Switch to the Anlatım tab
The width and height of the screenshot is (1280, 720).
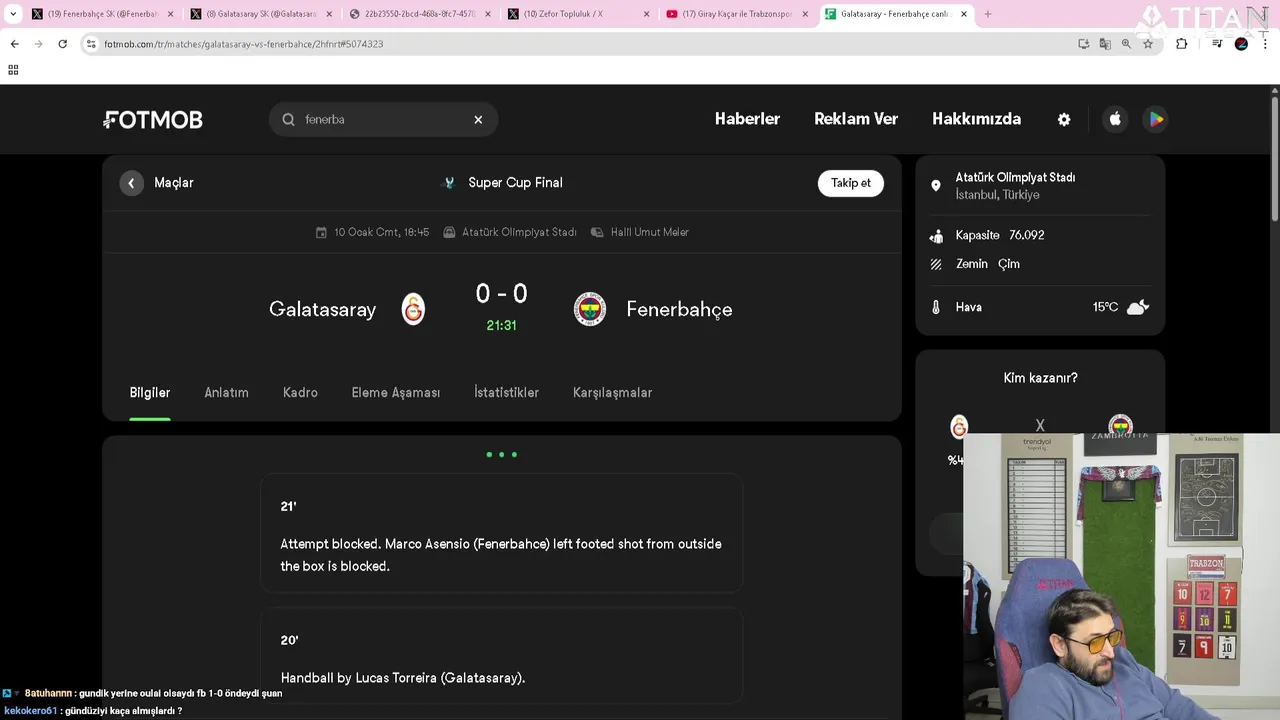[226, 393]
